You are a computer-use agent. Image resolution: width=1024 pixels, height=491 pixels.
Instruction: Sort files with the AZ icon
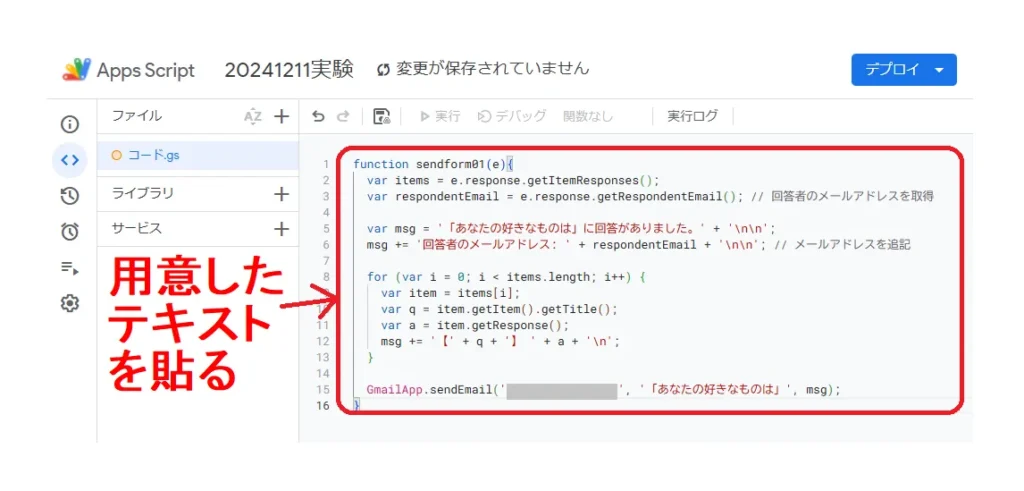[x=252, y=116]
